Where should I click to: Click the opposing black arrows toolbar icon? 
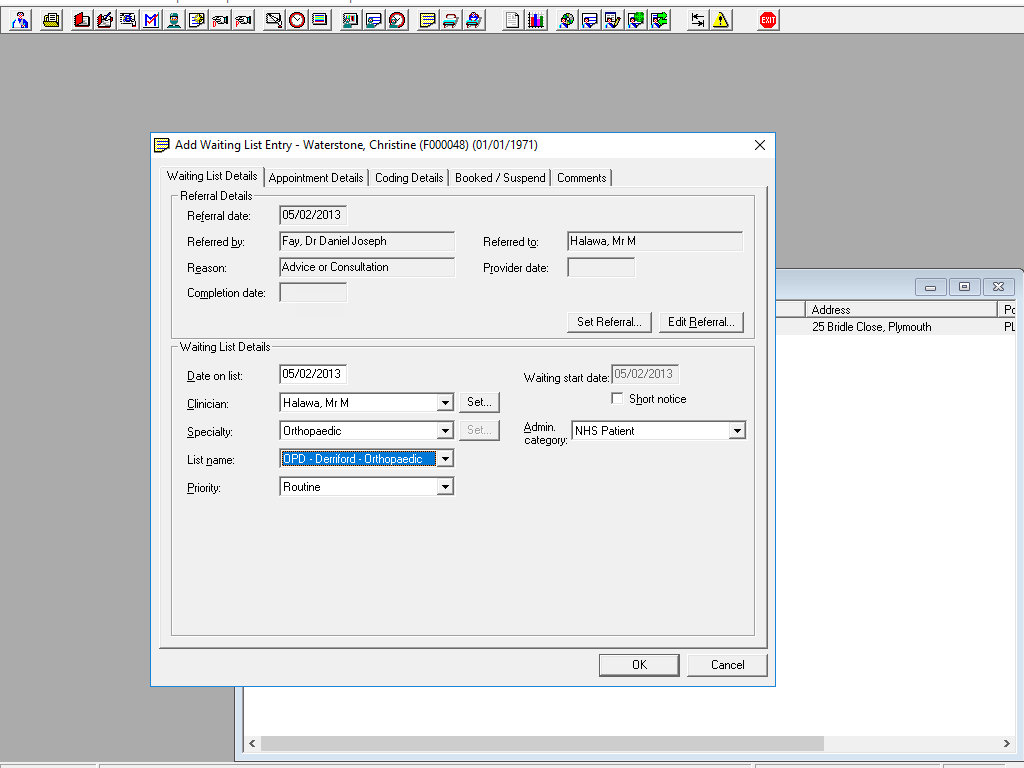tap(697, 20)
